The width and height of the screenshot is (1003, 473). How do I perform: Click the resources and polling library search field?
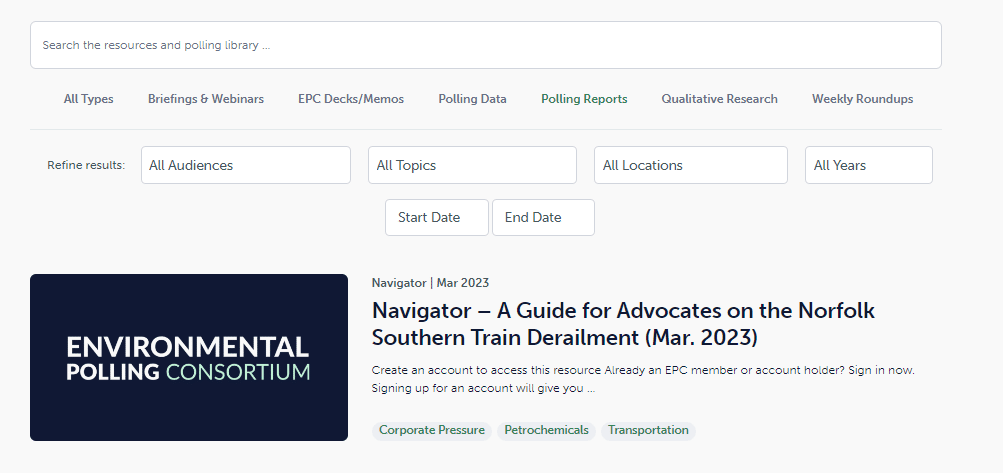click(x=485, y=45)
